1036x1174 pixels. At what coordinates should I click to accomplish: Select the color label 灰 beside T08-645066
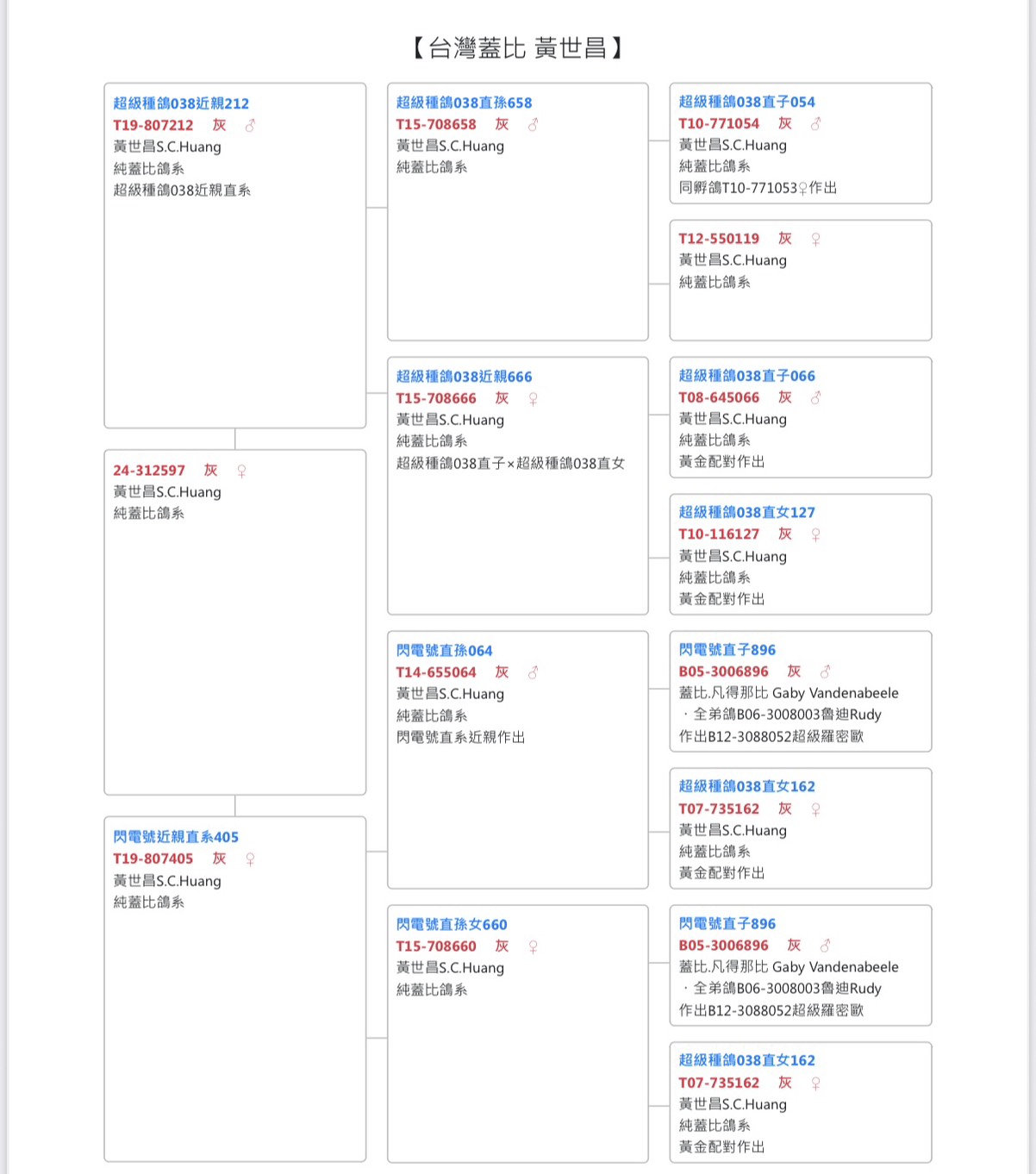784,397
